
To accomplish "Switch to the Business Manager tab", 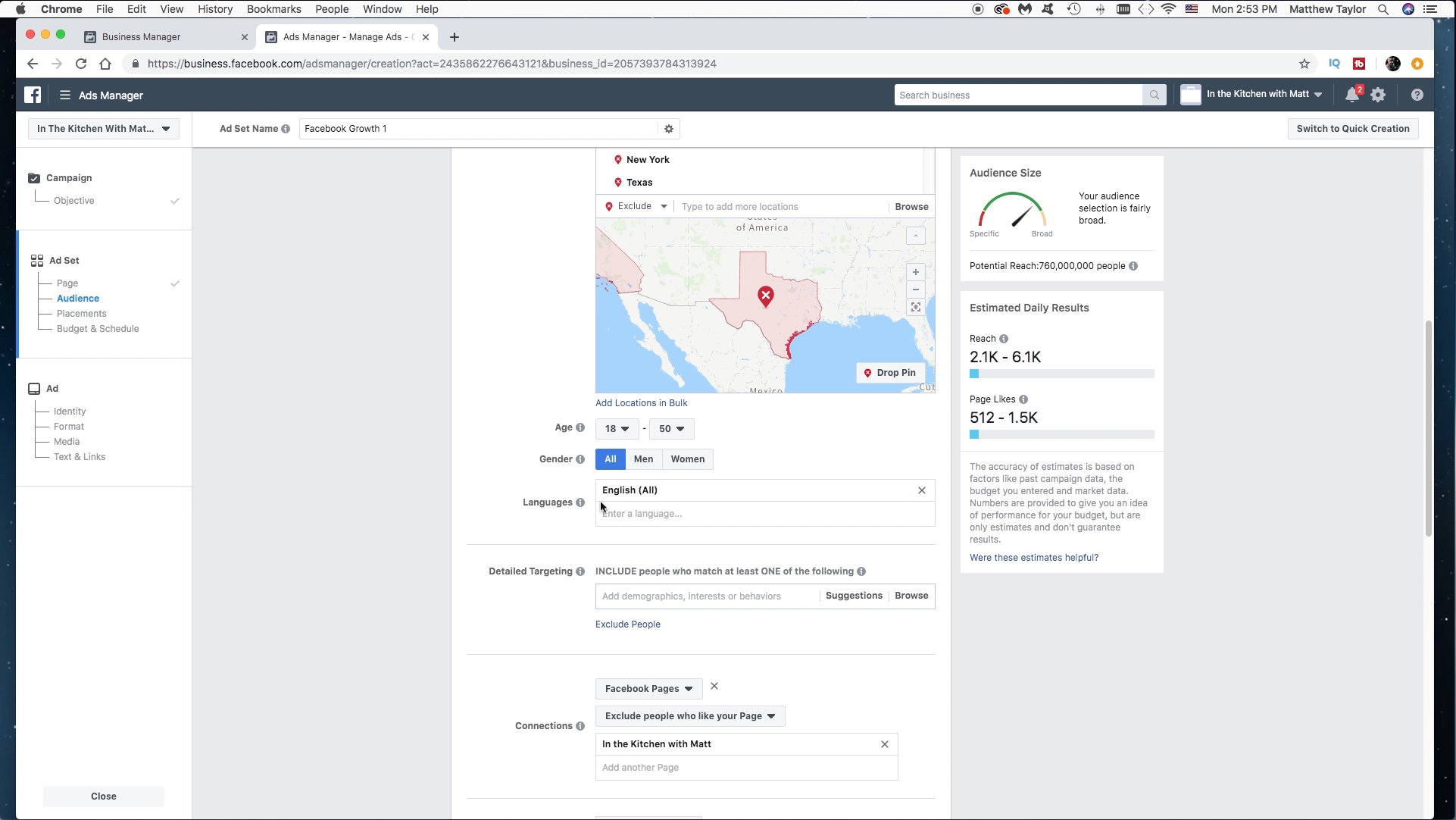I will [x=166, y=36].
